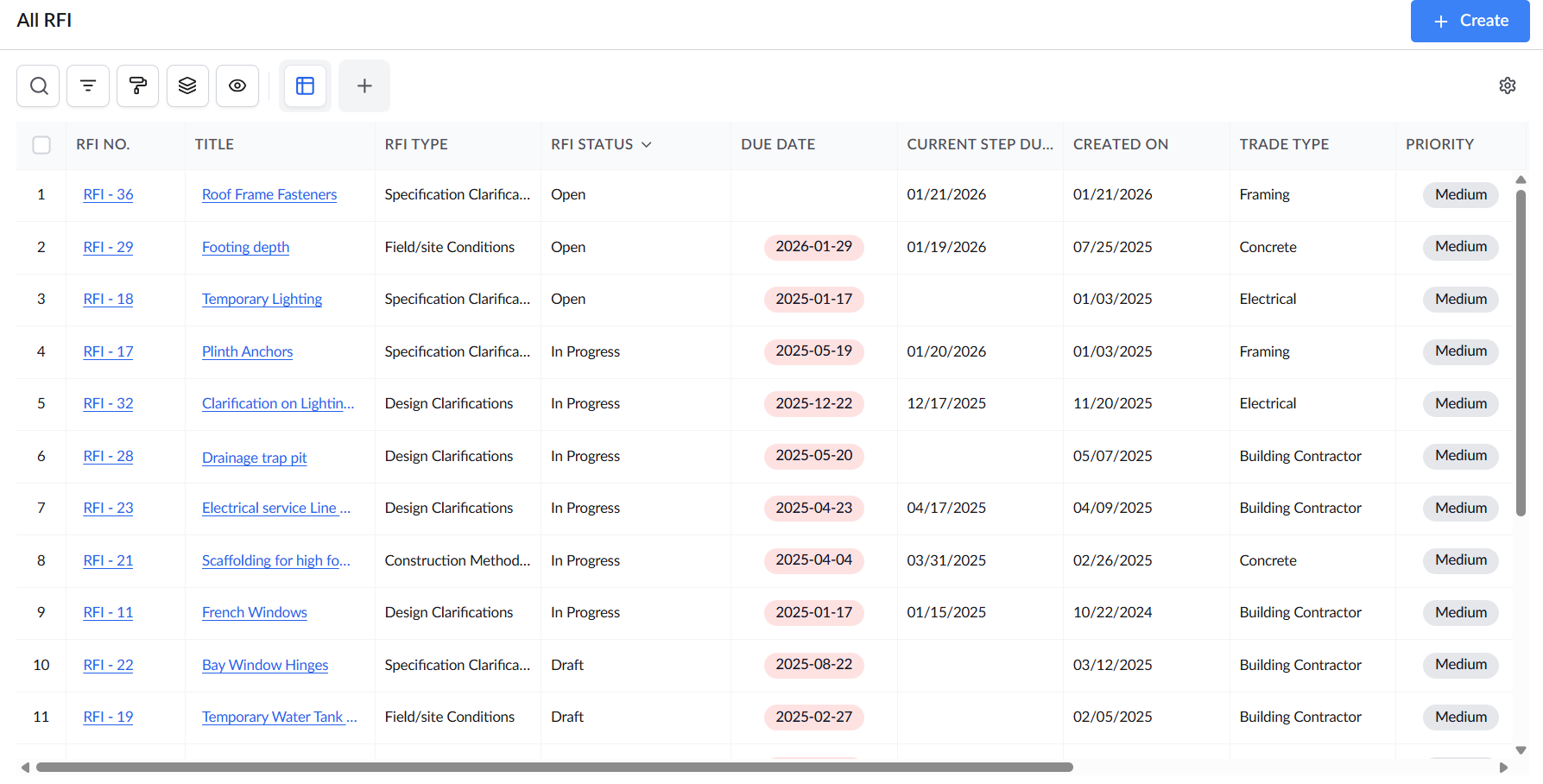This screenshot has height=784, width=1543.
Task: Sort by the RFI NO. column header
Action: pyautogui.click(x=103, y=144)
